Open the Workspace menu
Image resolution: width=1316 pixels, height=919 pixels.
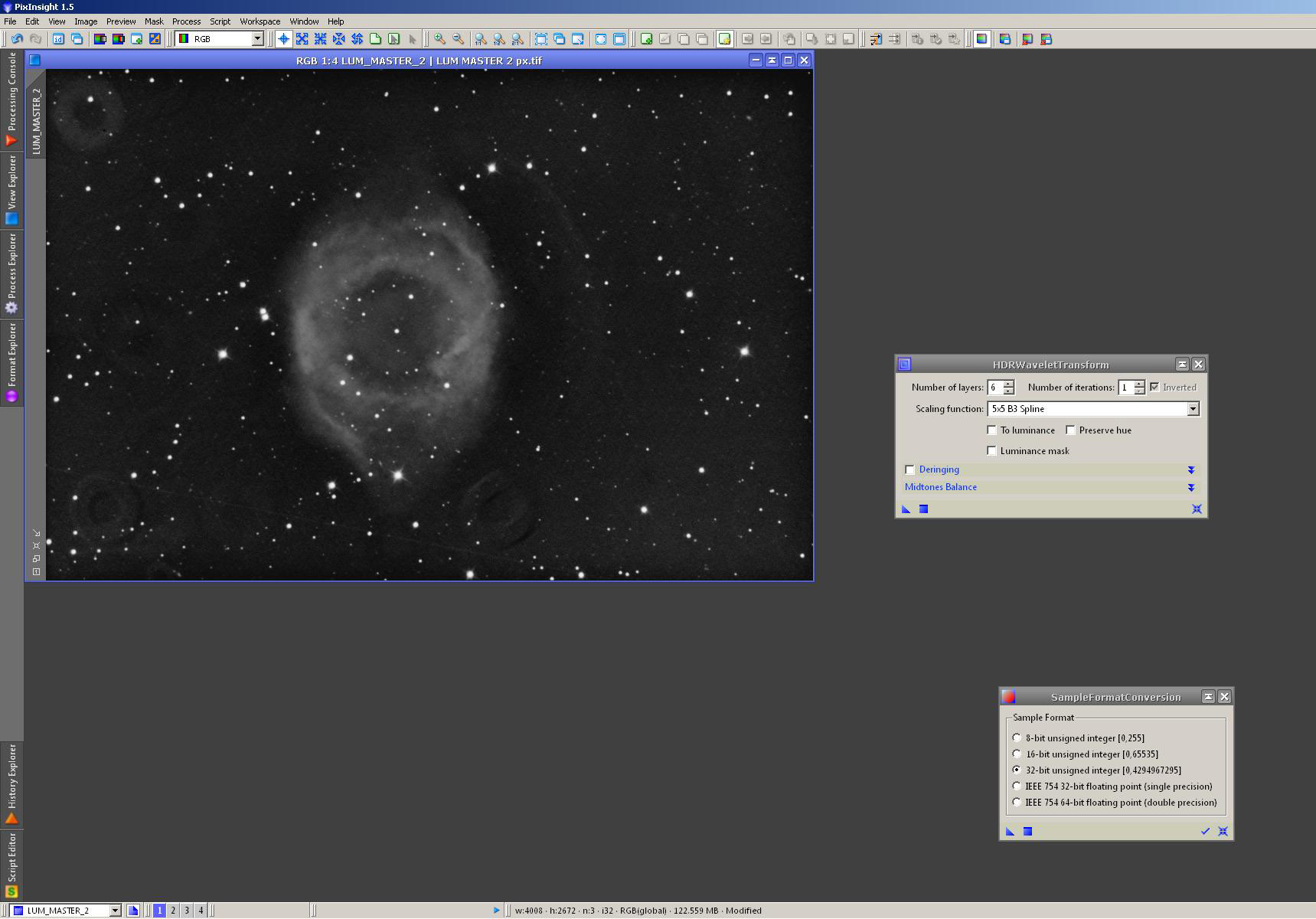click(260, 21)
